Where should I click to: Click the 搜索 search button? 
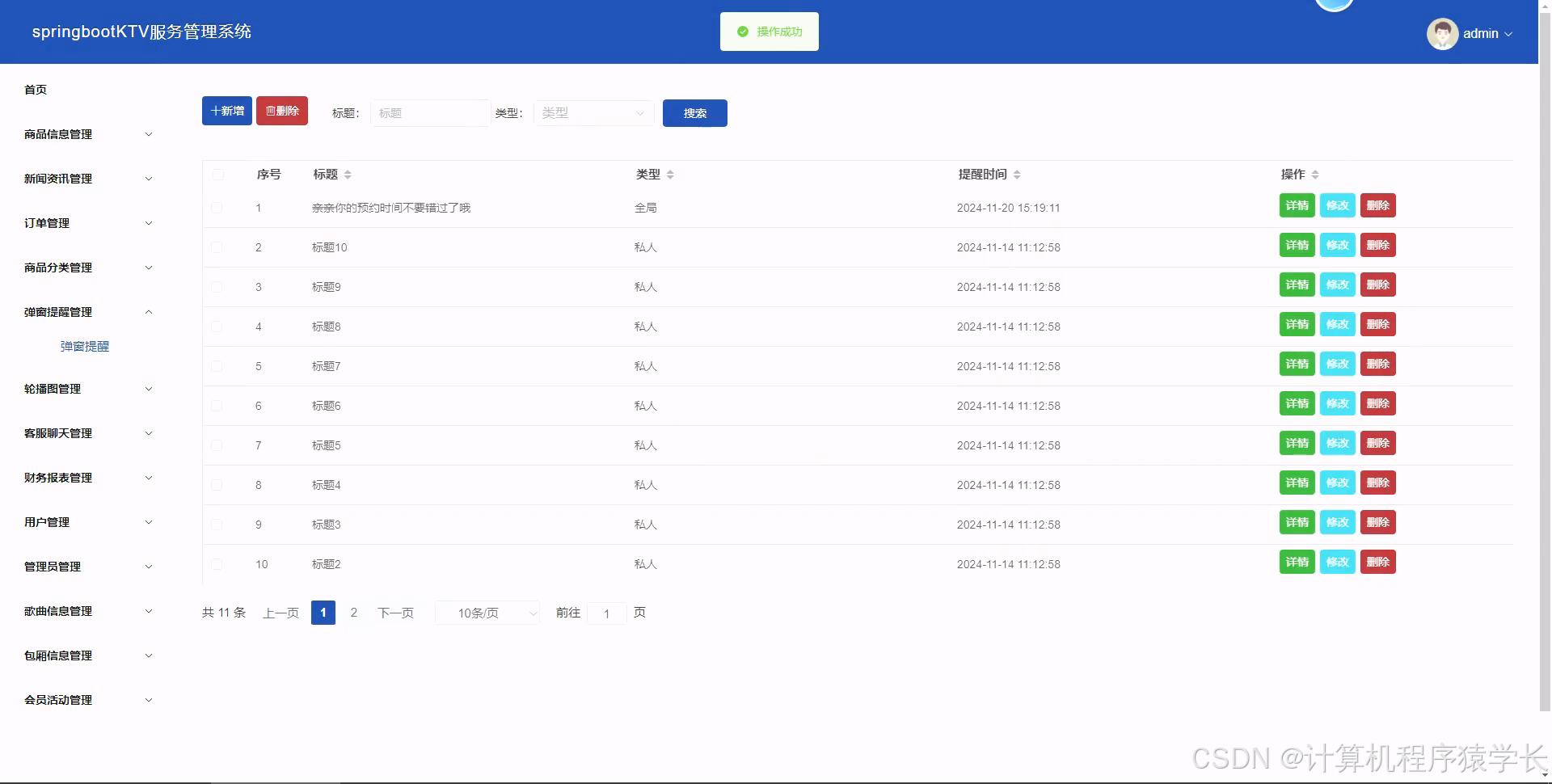694,113
